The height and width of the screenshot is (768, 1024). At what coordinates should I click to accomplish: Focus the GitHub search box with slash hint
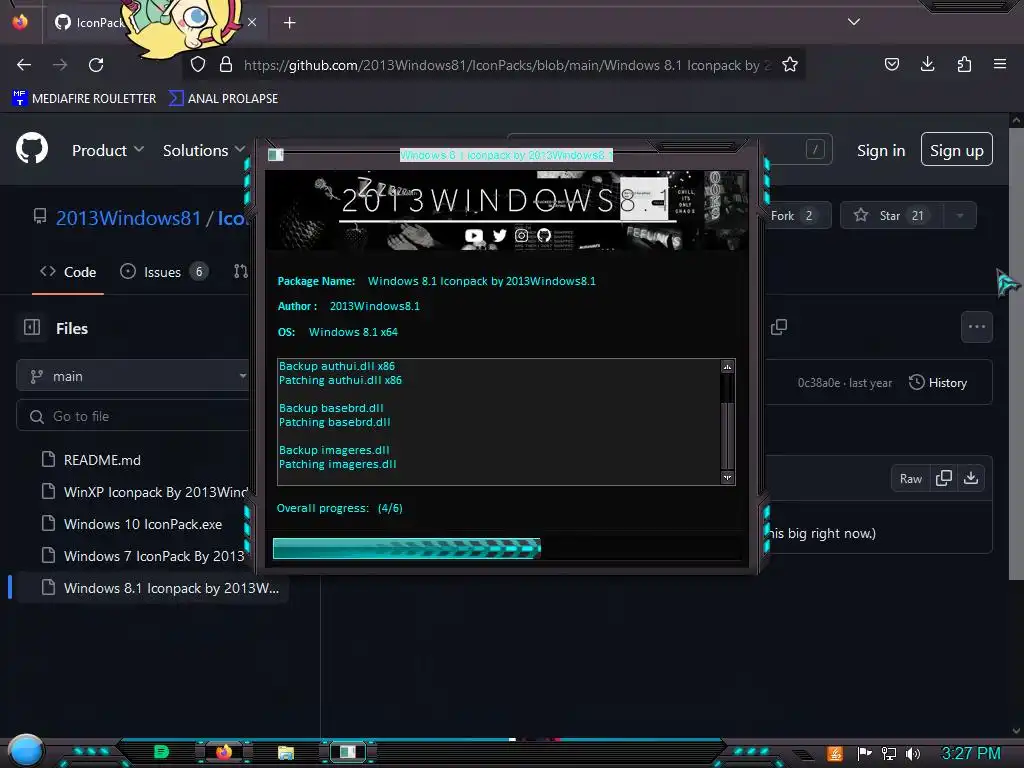click(669, 149)
